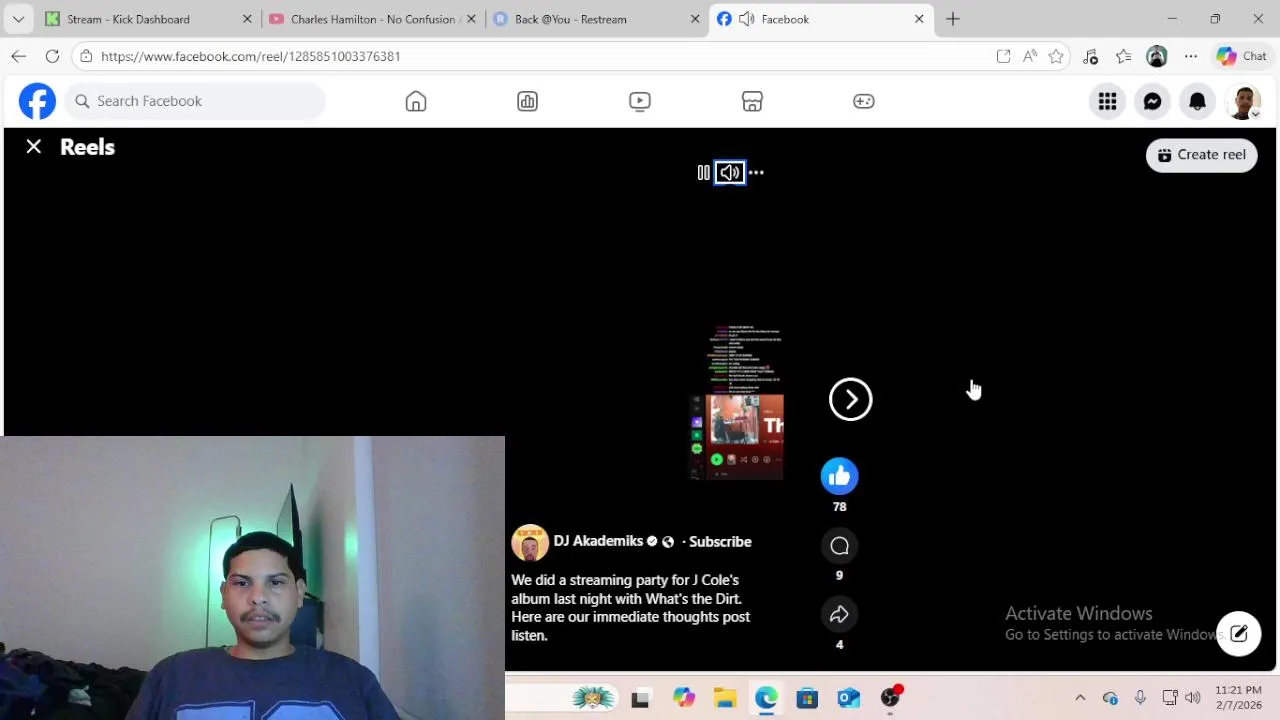This screenshot has height=720, width=1280.
Task: Go to the Facebook home icon
Action: (x=416, y=101)
